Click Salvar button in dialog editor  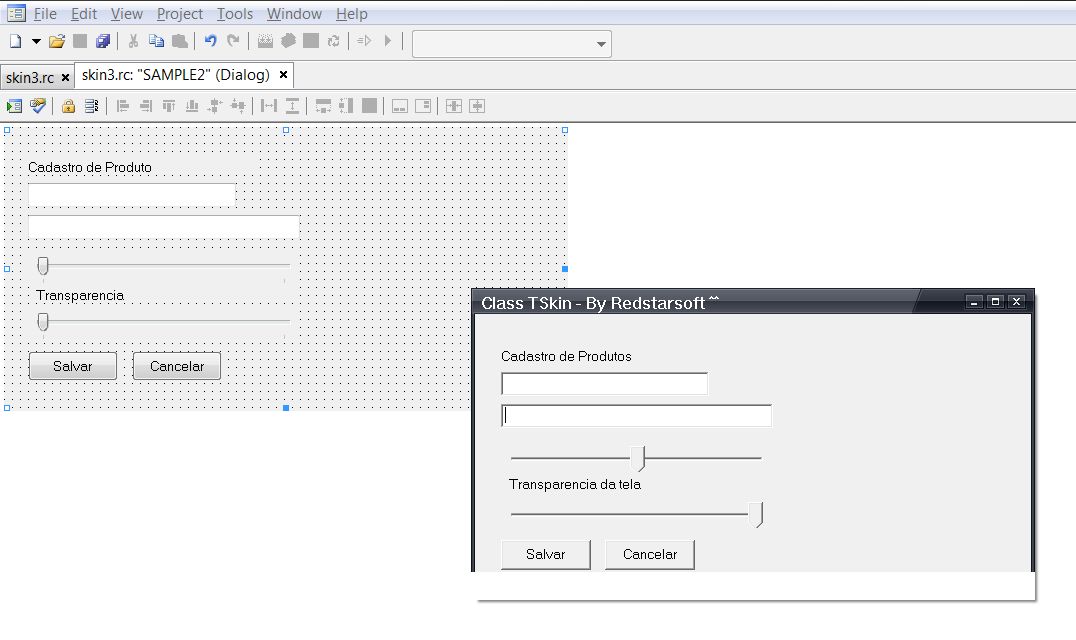click(x=73, y=366)
